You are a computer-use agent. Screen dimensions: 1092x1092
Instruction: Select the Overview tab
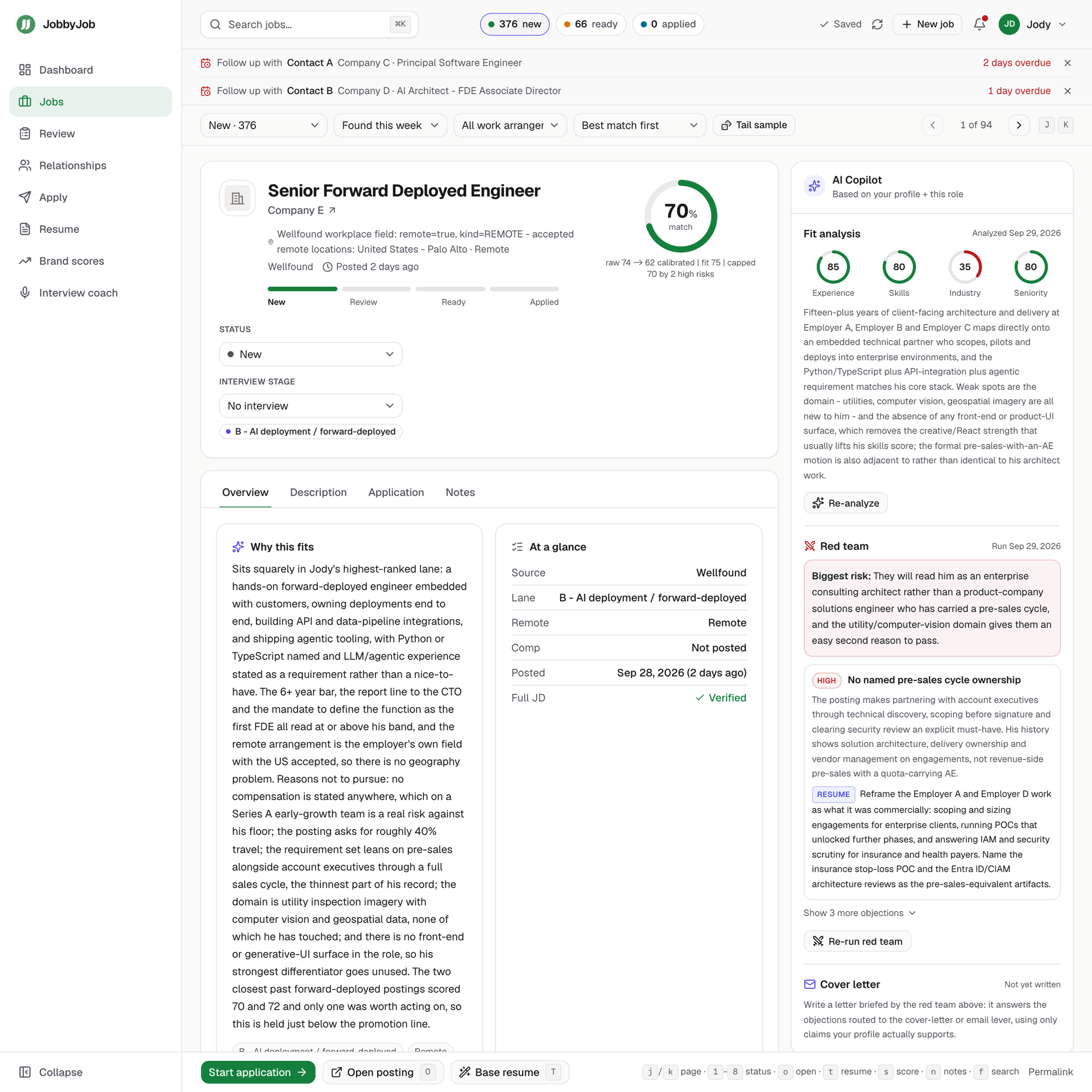click(x=245, y=492)
